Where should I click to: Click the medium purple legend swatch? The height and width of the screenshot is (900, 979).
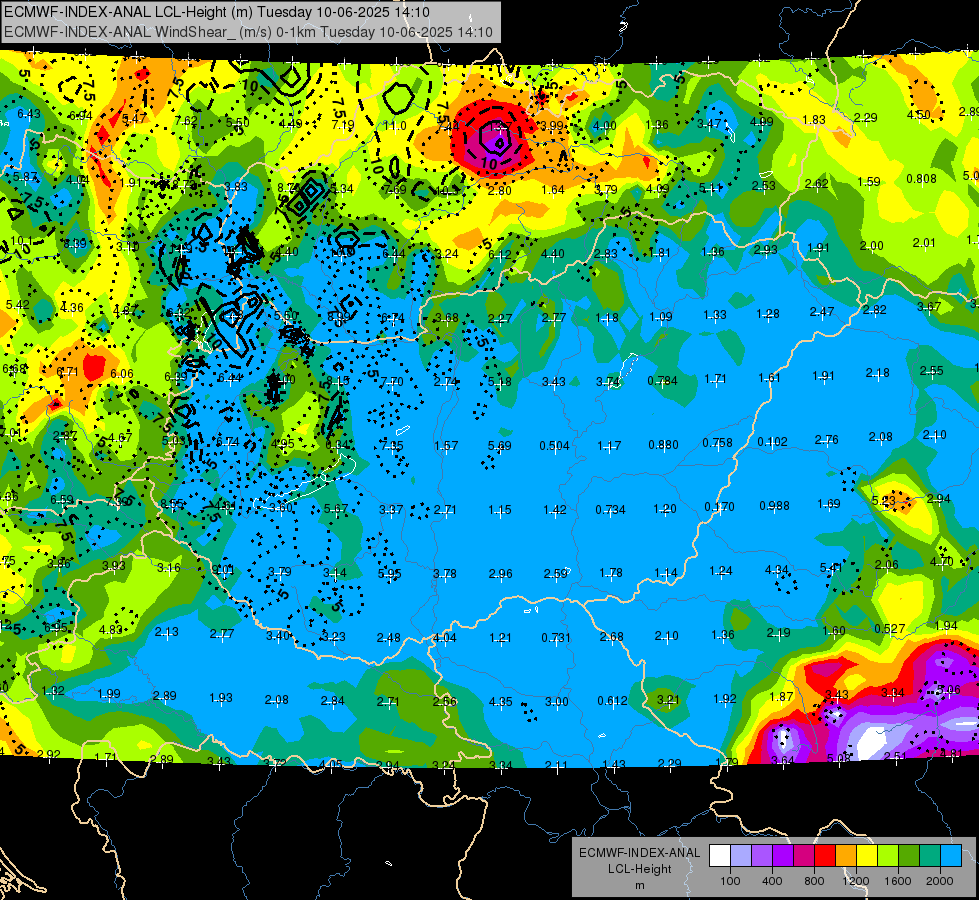[x=762, y=855]
